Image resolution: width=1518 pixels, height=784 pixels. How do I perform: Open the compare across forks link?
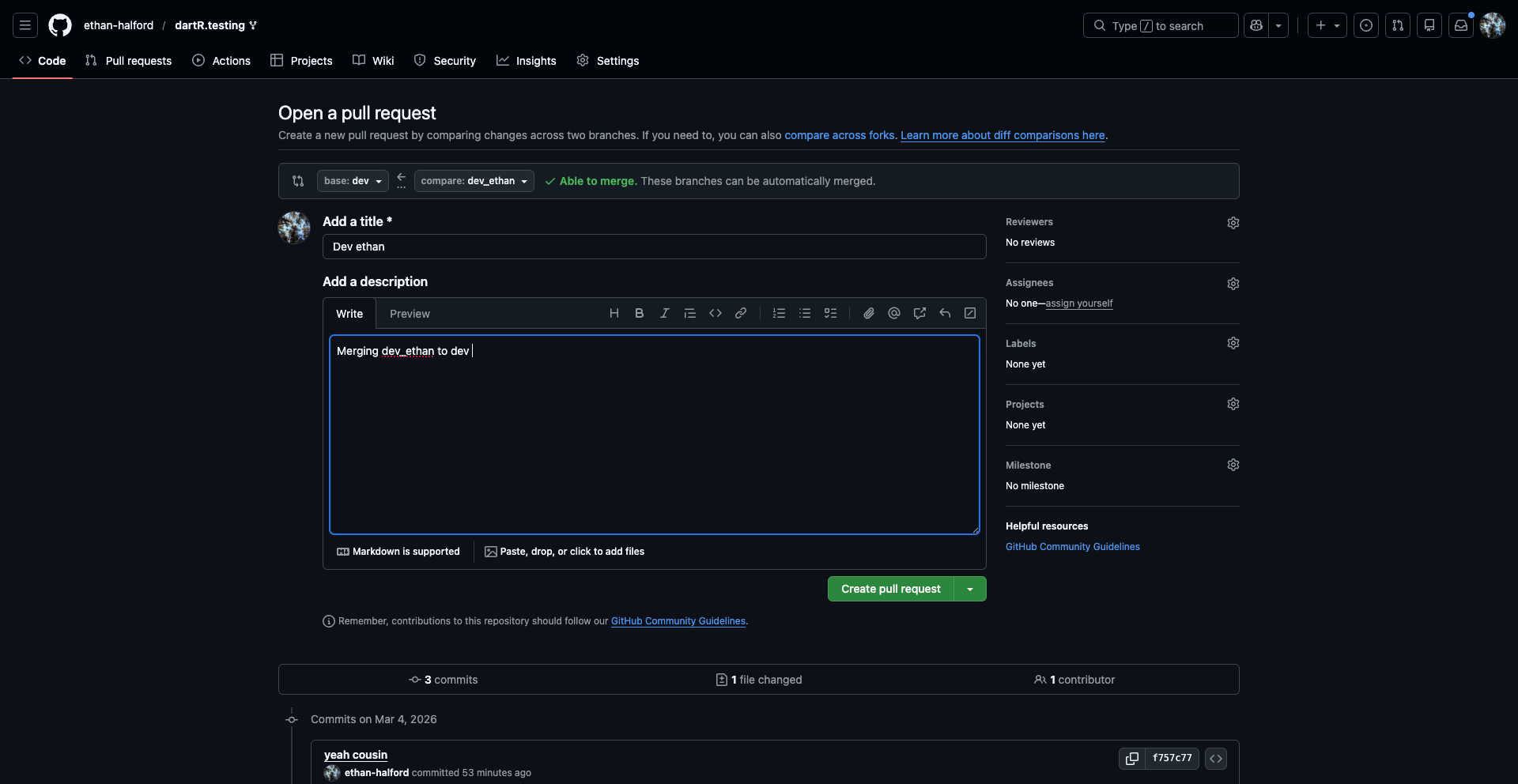coord(839,135)
